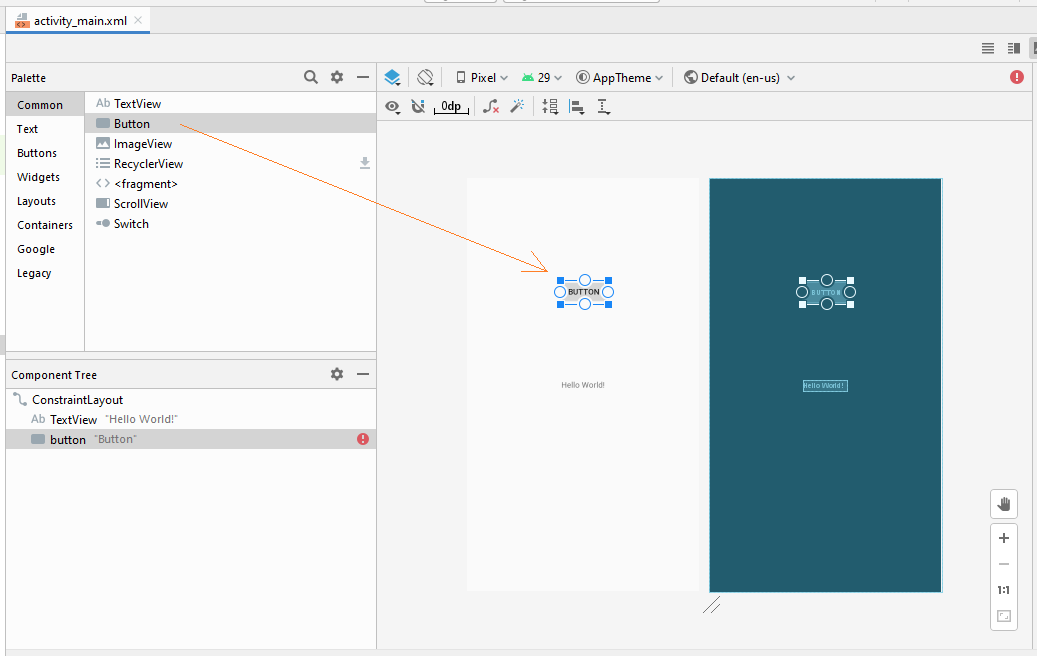The image size is (1037, 656).
Task: Open design surface layers selector
Action: [392, 78]
